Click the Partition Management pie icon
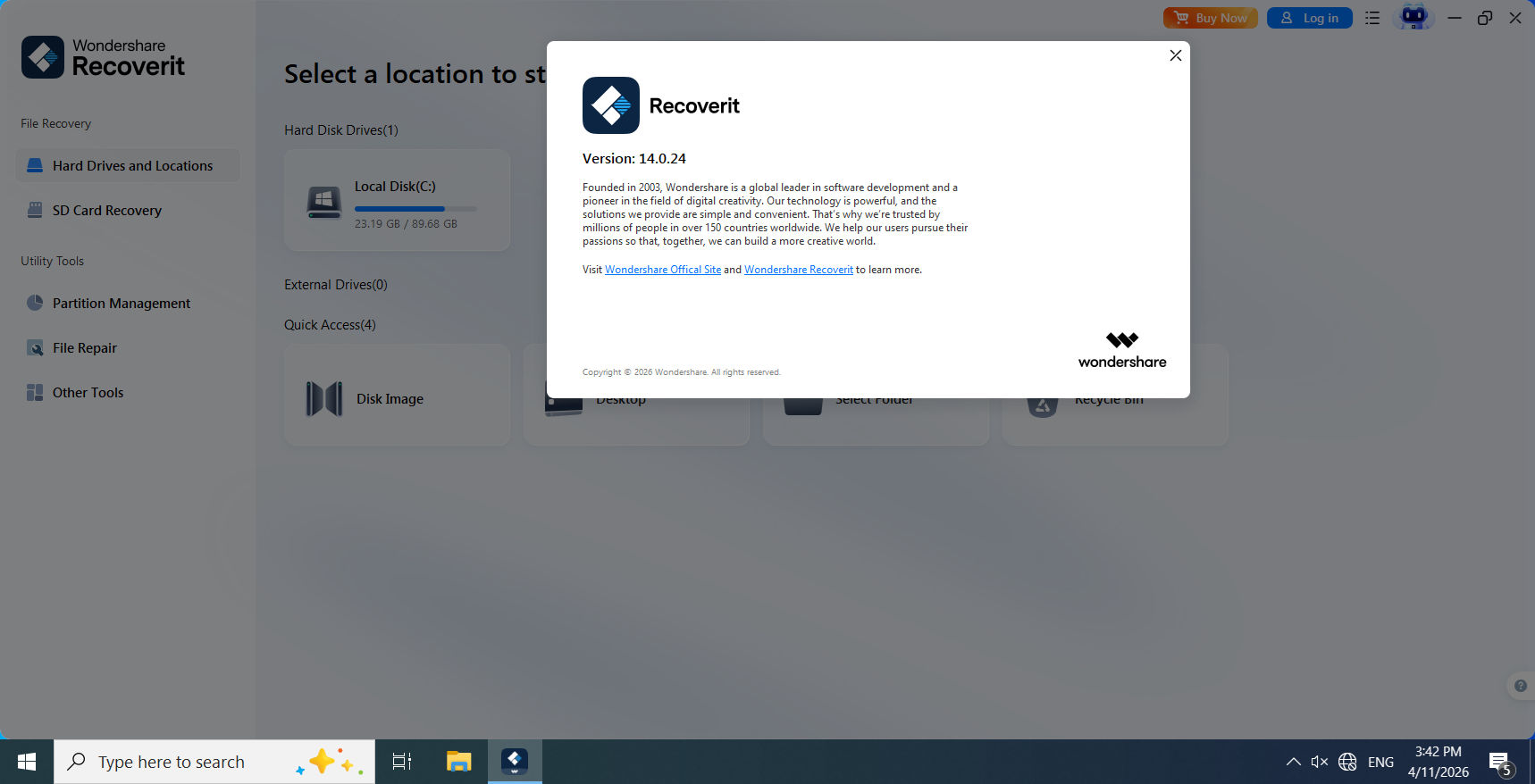Viewport: 1535px width, 784px height. pos(35,303)
